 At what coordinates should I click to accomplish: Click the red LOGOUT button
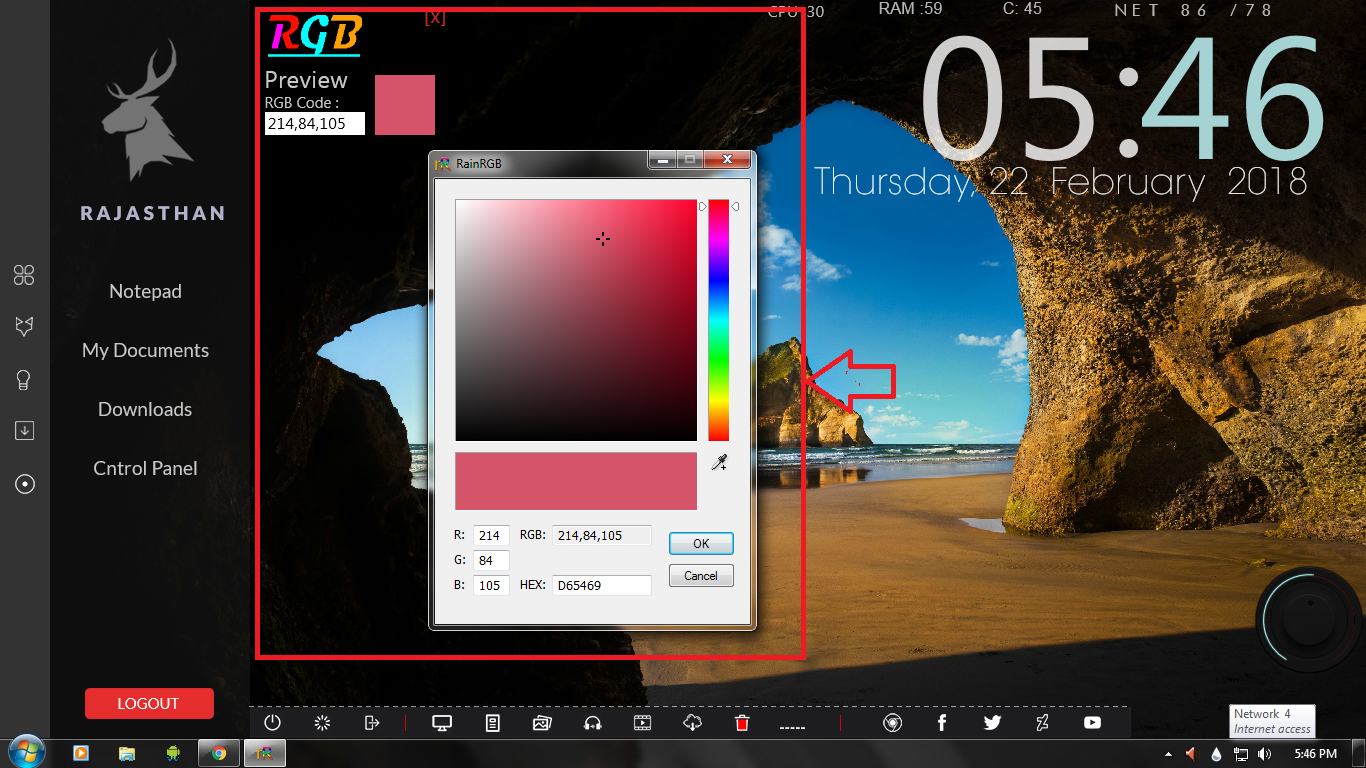148,703
